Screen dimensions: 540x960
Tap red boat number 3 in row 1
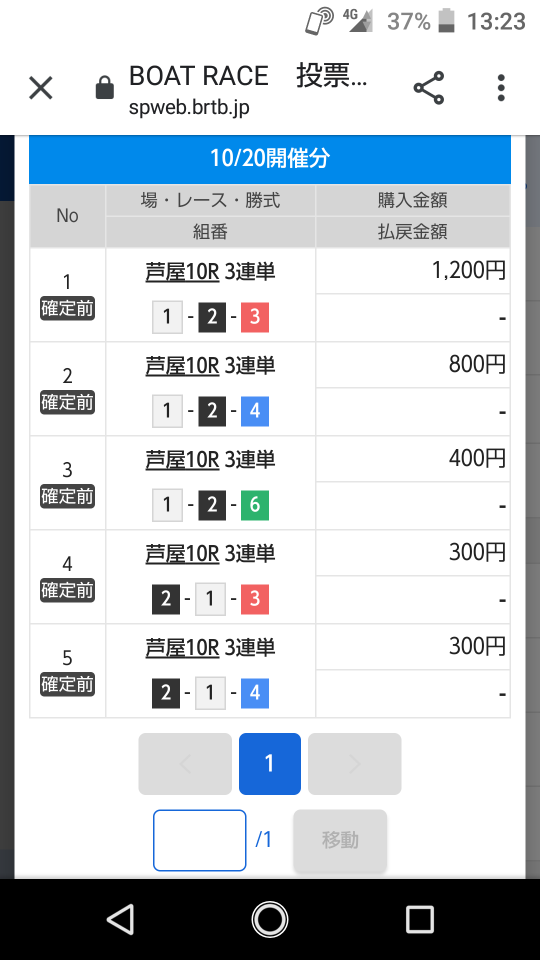[x=255, y=317]
